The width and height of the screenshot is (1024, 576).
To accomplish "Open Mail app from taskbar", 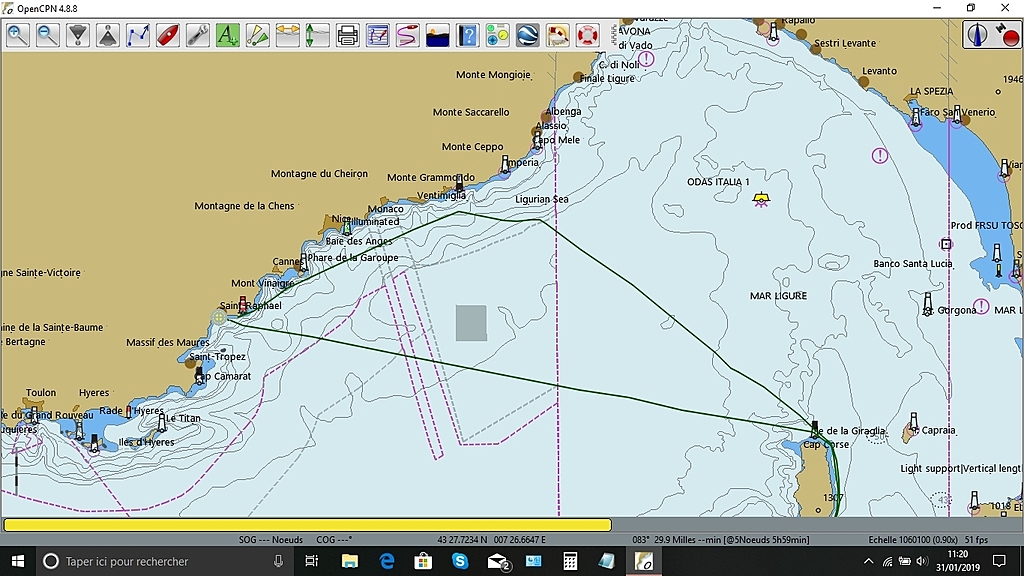I will 498,561.
